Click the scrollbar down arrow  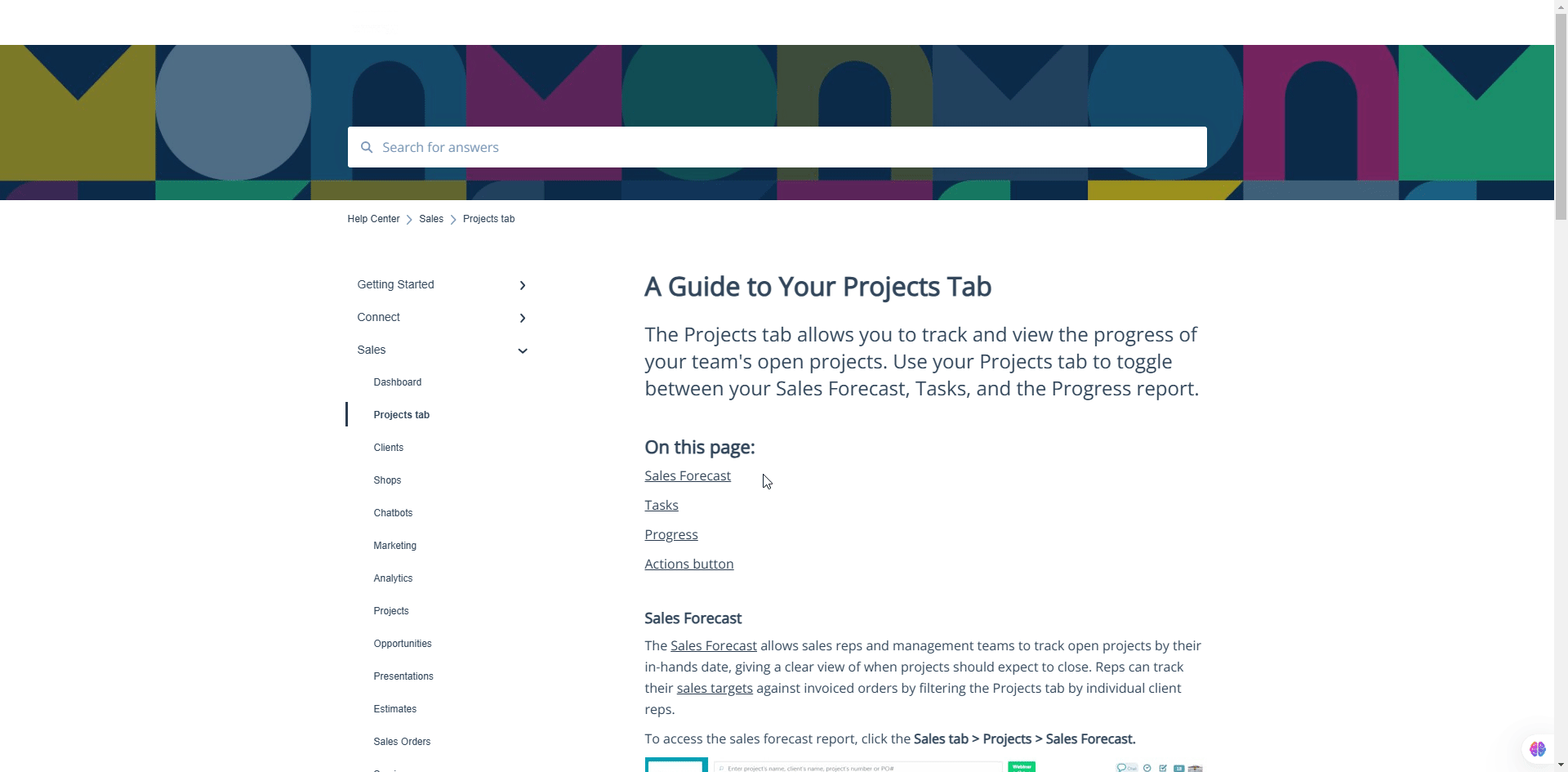[x=1561, y=765]
